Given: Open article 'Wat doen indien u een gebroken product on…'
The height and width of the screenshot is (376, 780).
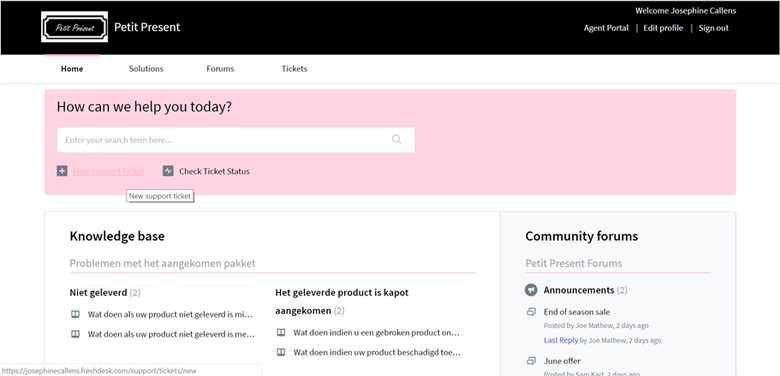Looking at the screenshot, I should (377, 332).
